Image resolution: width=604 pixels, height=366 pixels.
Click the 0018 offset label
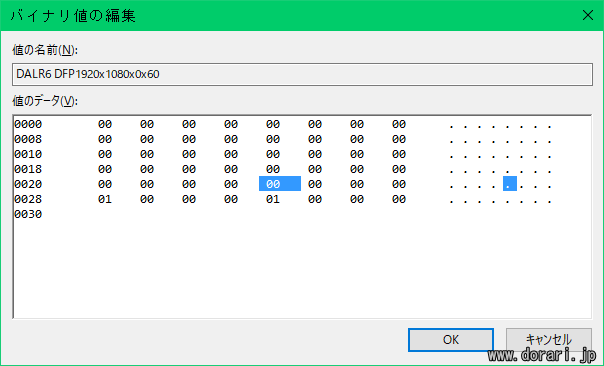click(28, 169)
